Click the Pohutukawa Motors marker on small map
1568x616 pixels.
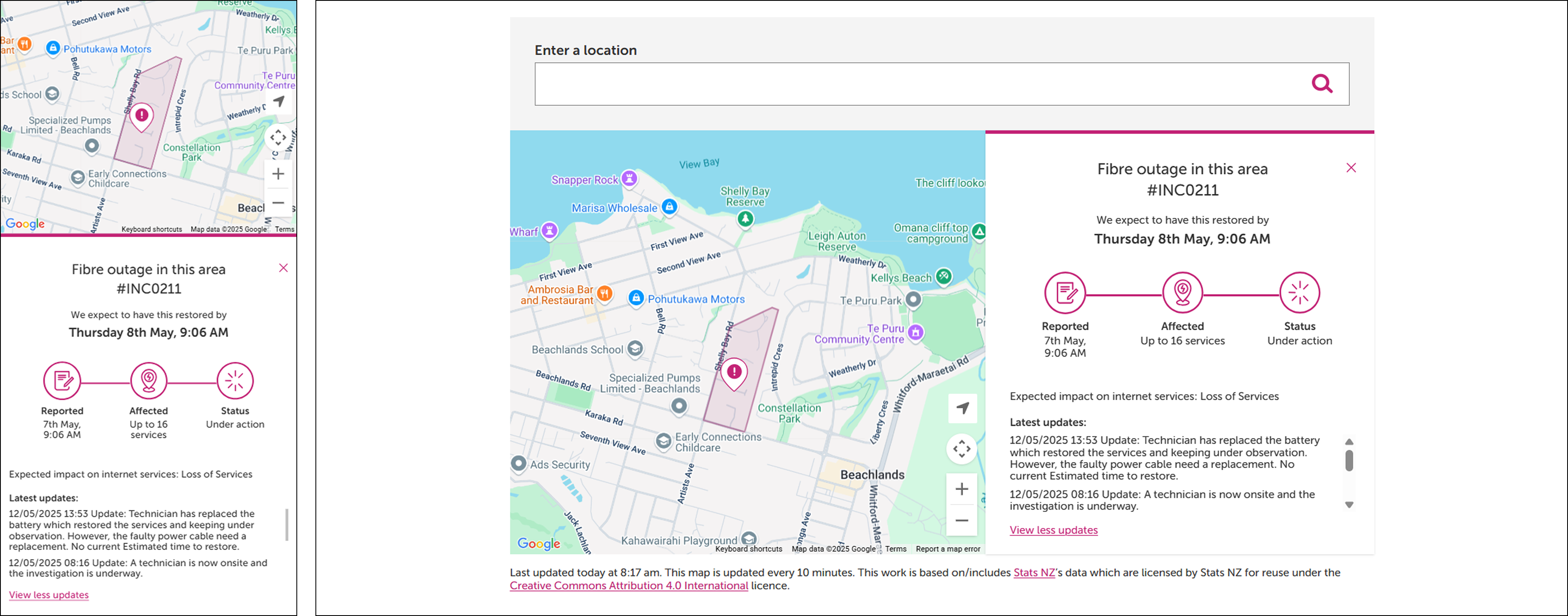[x=53, y=48]
